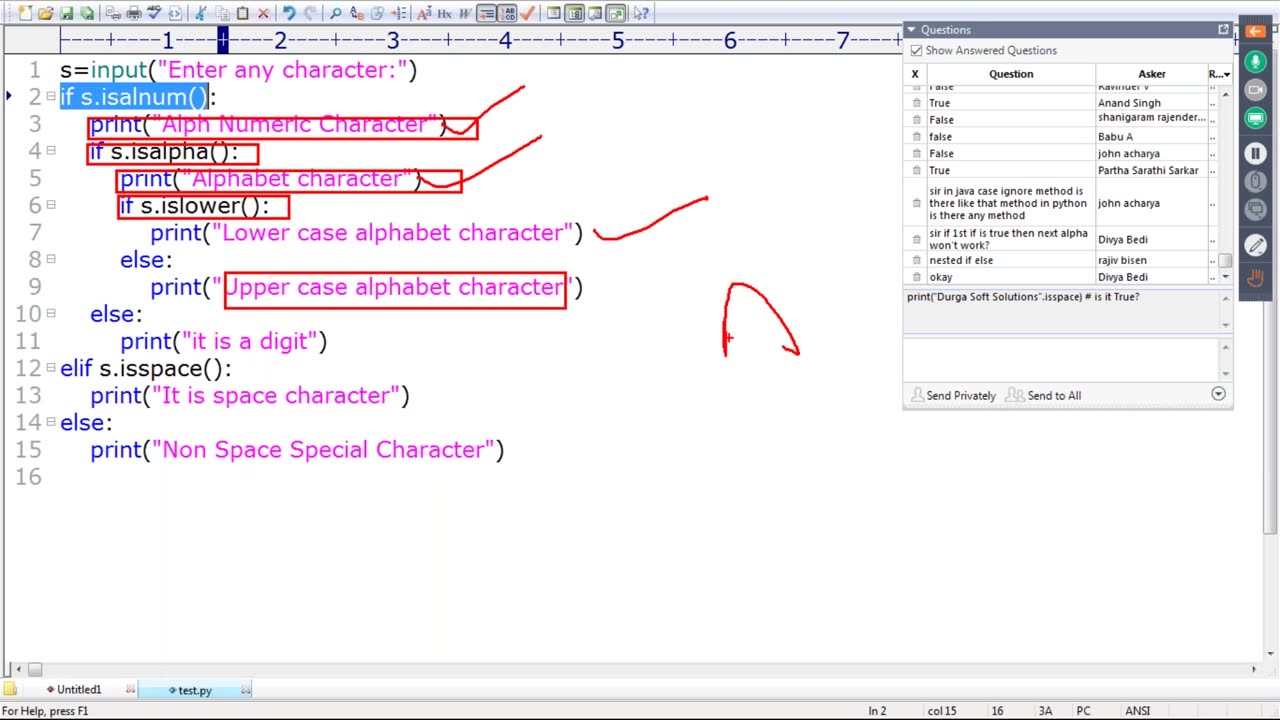Image resolution: width=1280 pixels, height=720 pixels.
Task: Click the green screen sharing button
Action: coord(1255,119)
